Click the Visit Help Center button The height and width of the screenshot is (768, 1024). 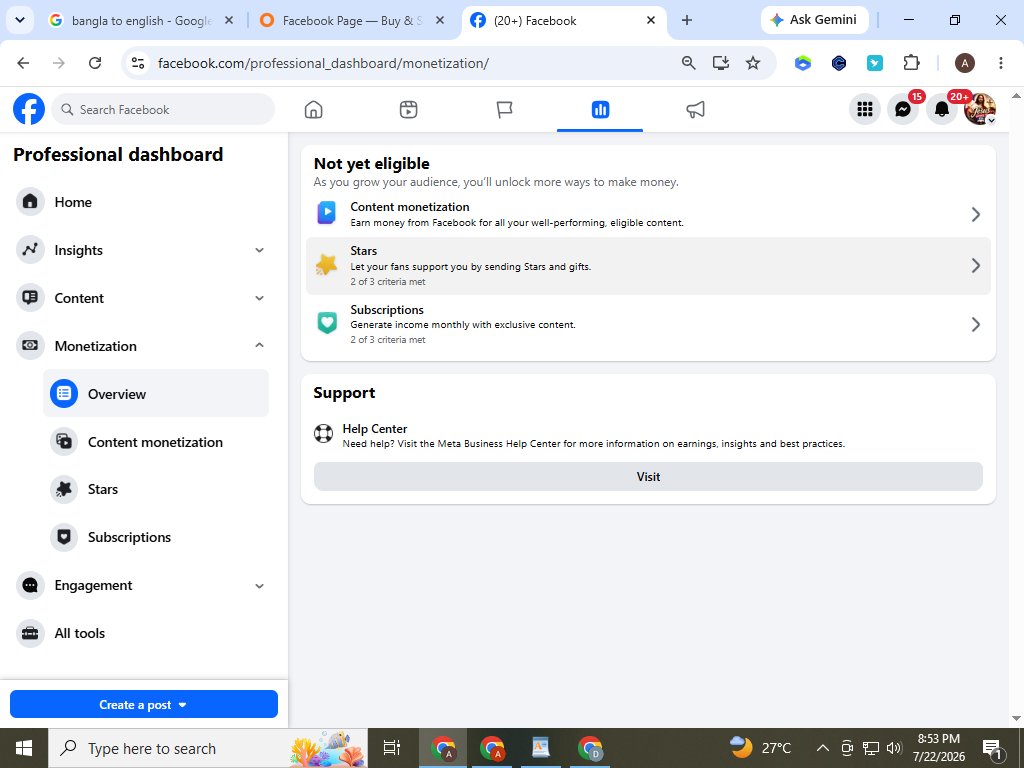click(648, 477)
